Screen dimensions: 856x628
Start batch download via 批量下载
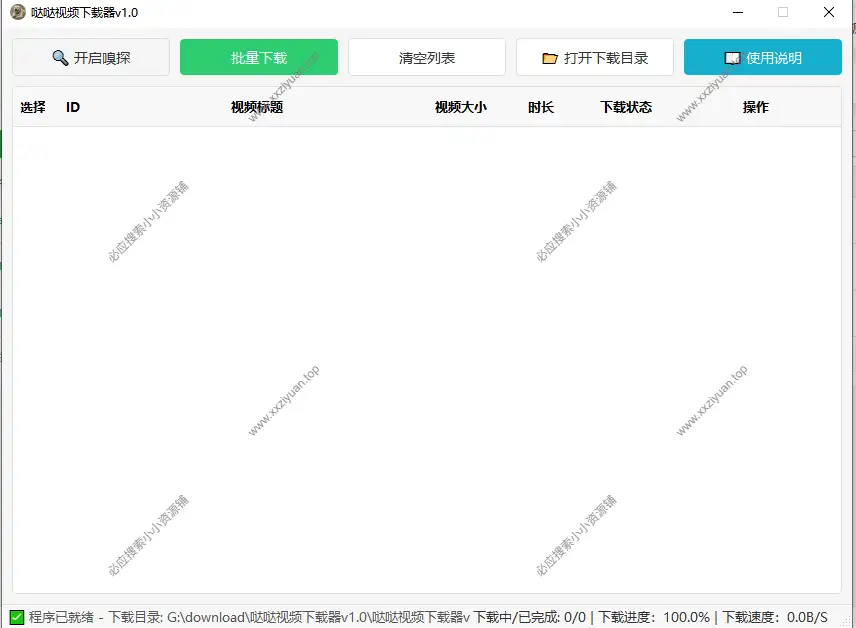click(258, 57)
